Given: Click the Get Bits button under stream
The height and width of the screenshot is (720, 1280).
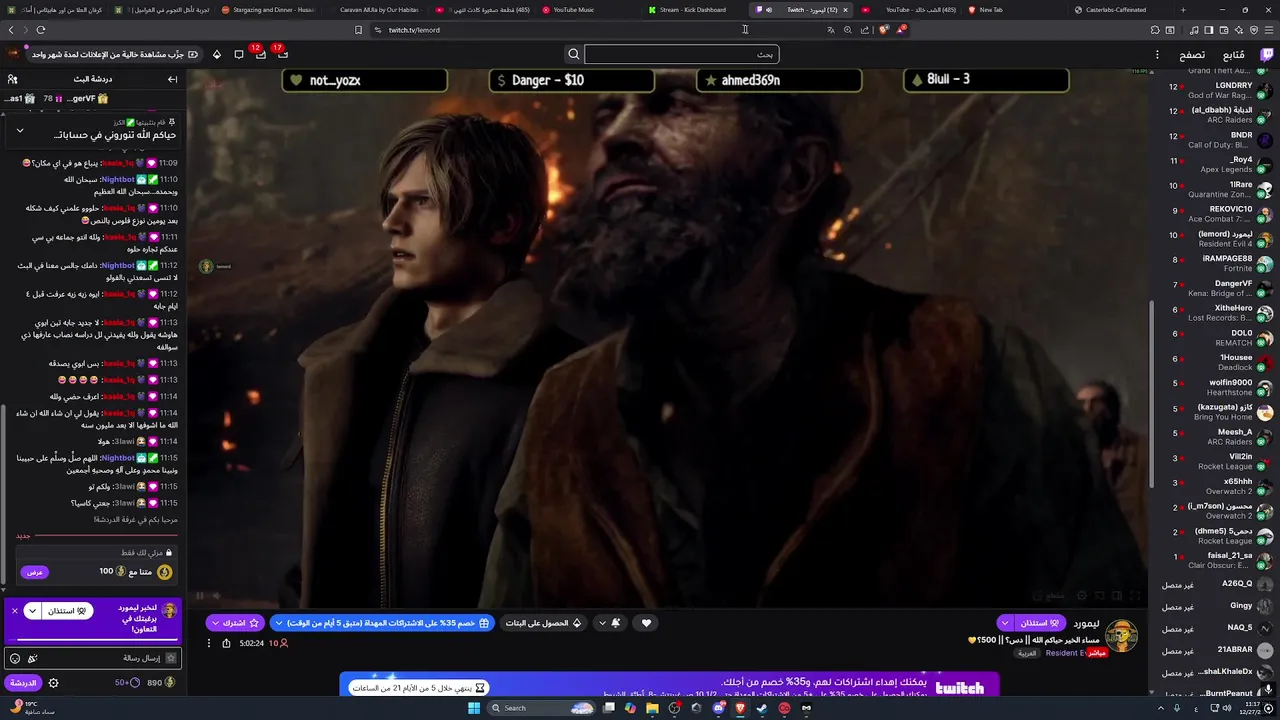Looking at the screenshot, I should tap(543, 623).
